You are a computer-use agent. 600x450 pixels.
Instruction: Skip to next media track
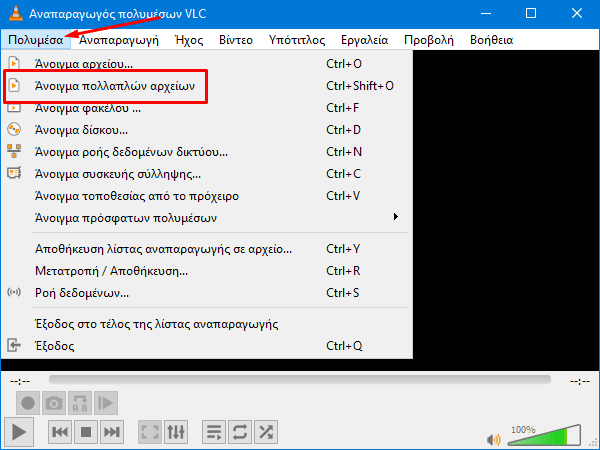tap(112, 432)
